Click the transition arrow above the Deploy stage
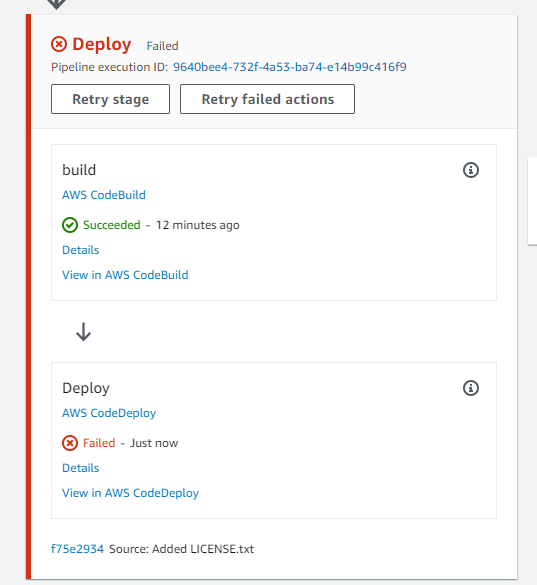Image resolution: width=537 pixels, height=585 pixels. pos(56,4)
